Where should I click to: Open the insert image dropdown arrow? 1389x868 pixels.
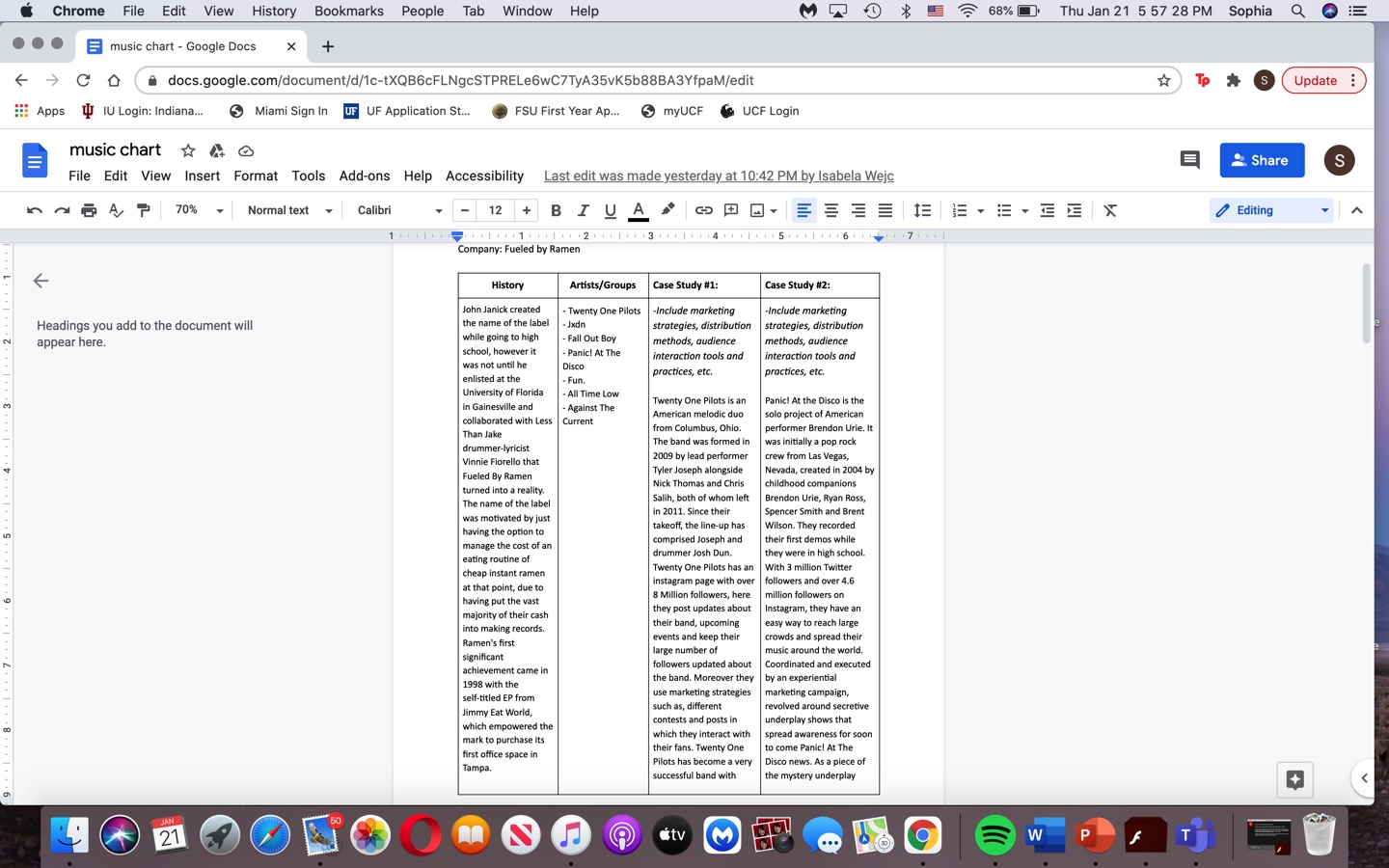[774, 210]
